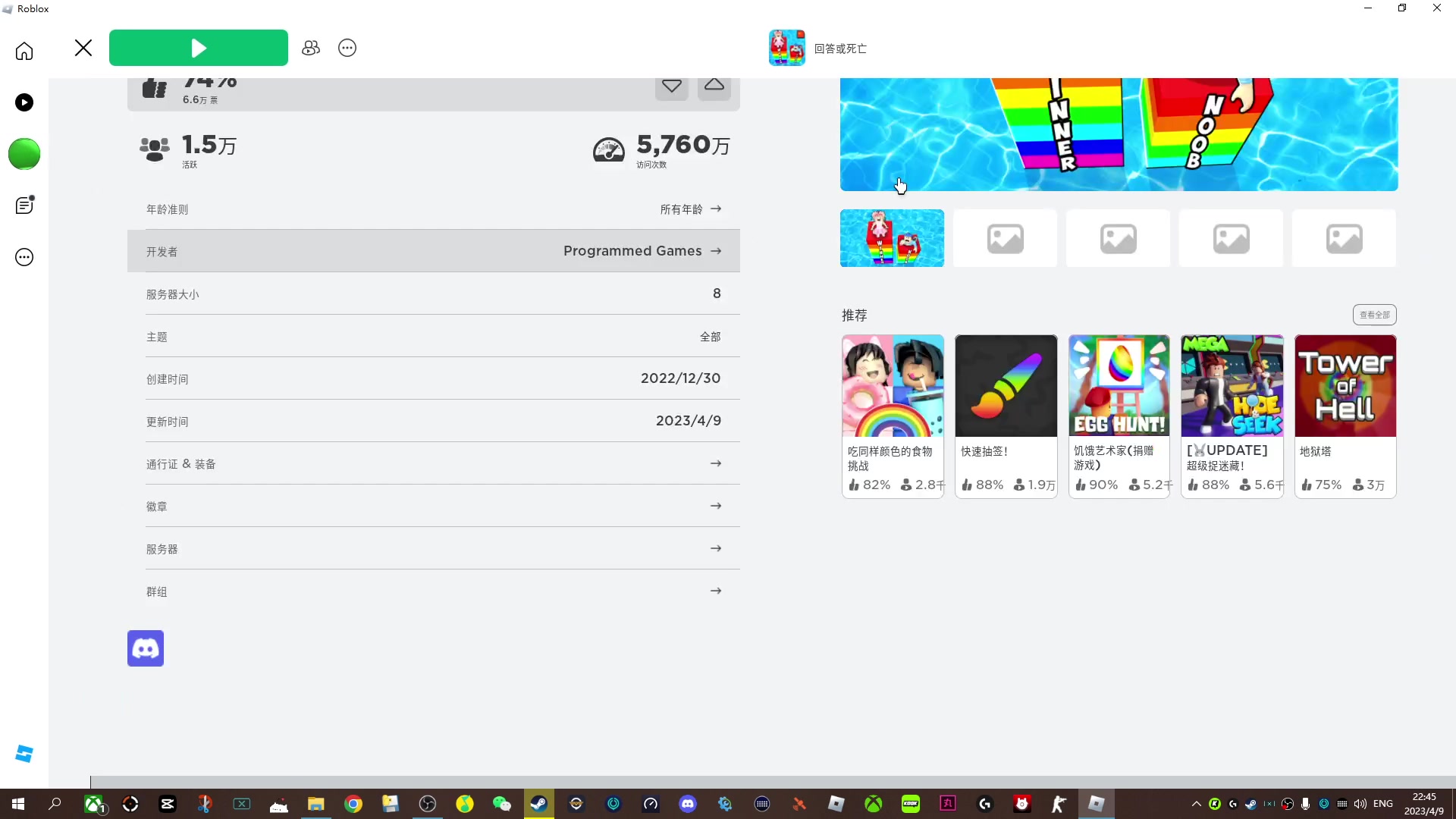Open recommended game 吃同样颜色的食物挑战

893,416
